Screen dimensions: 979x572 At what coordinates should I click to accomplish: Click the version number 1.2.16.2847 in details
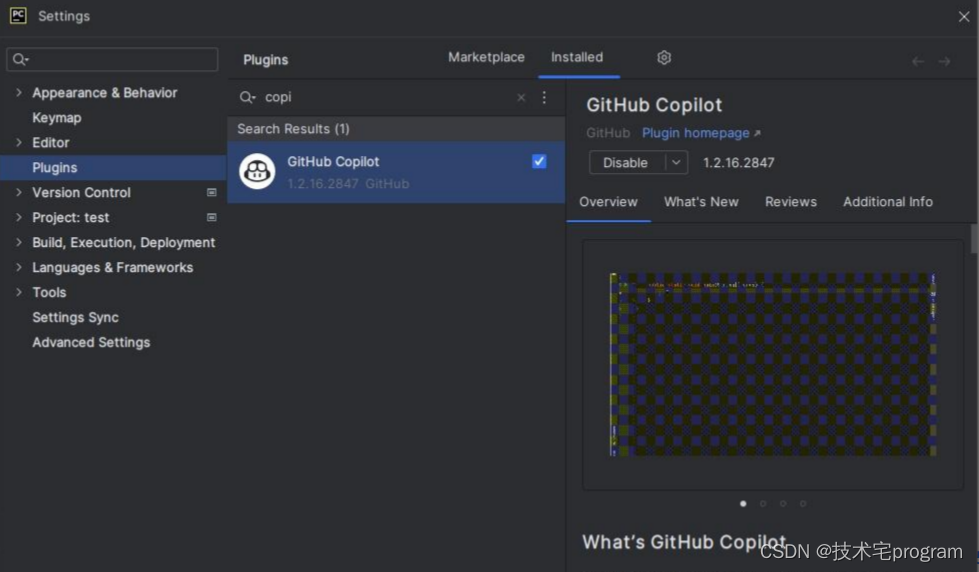click(739, 163)
